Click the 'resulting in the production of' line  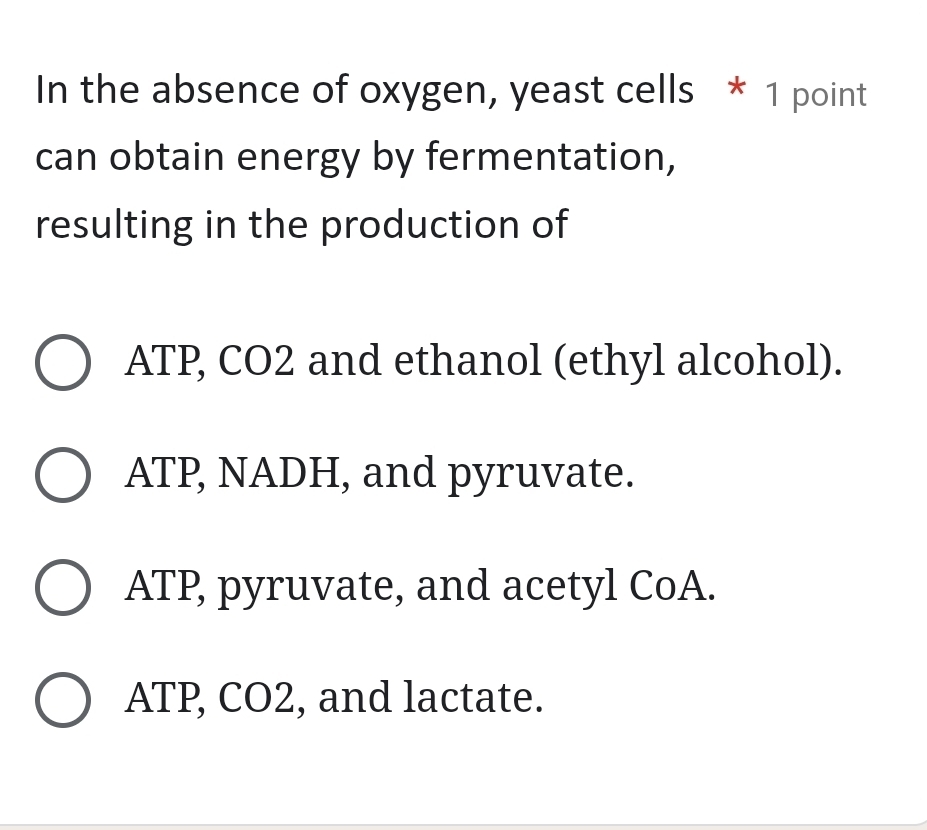tap(301, 225)
